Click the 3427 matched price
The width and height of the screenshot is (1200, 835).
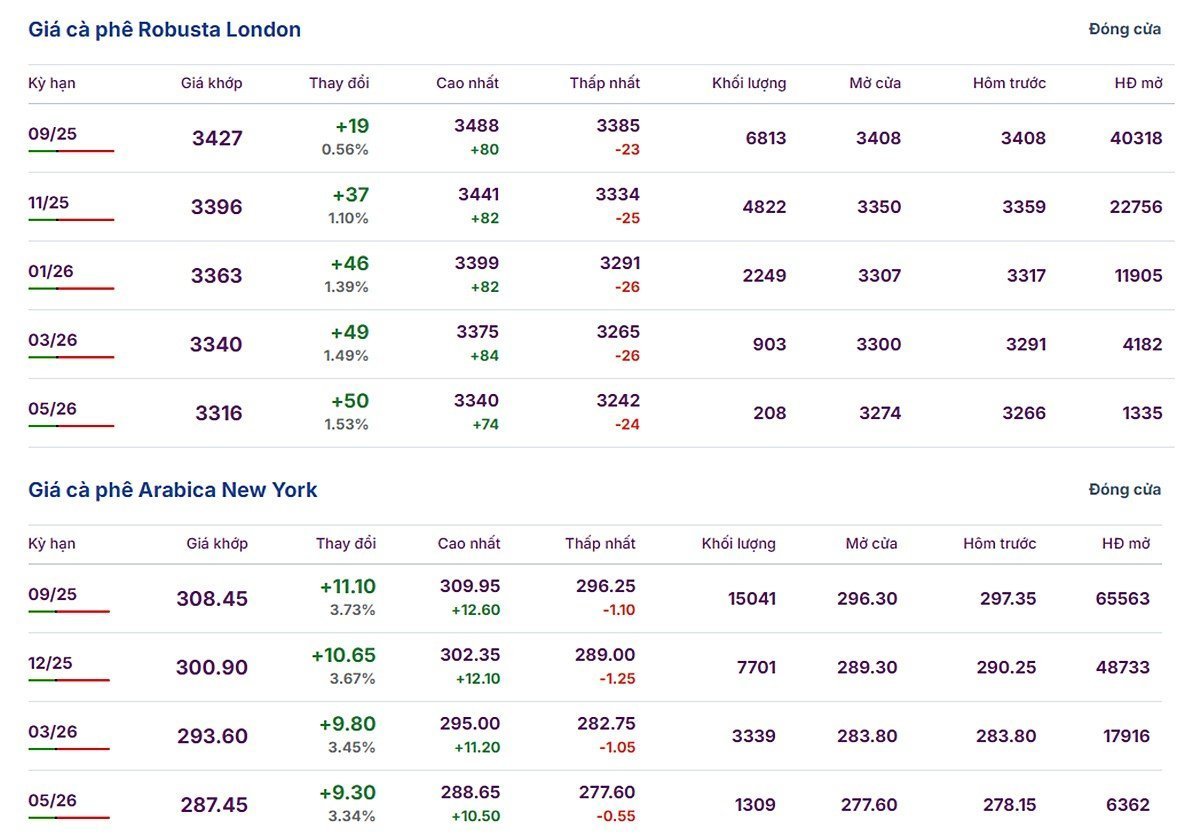point(217,138)
